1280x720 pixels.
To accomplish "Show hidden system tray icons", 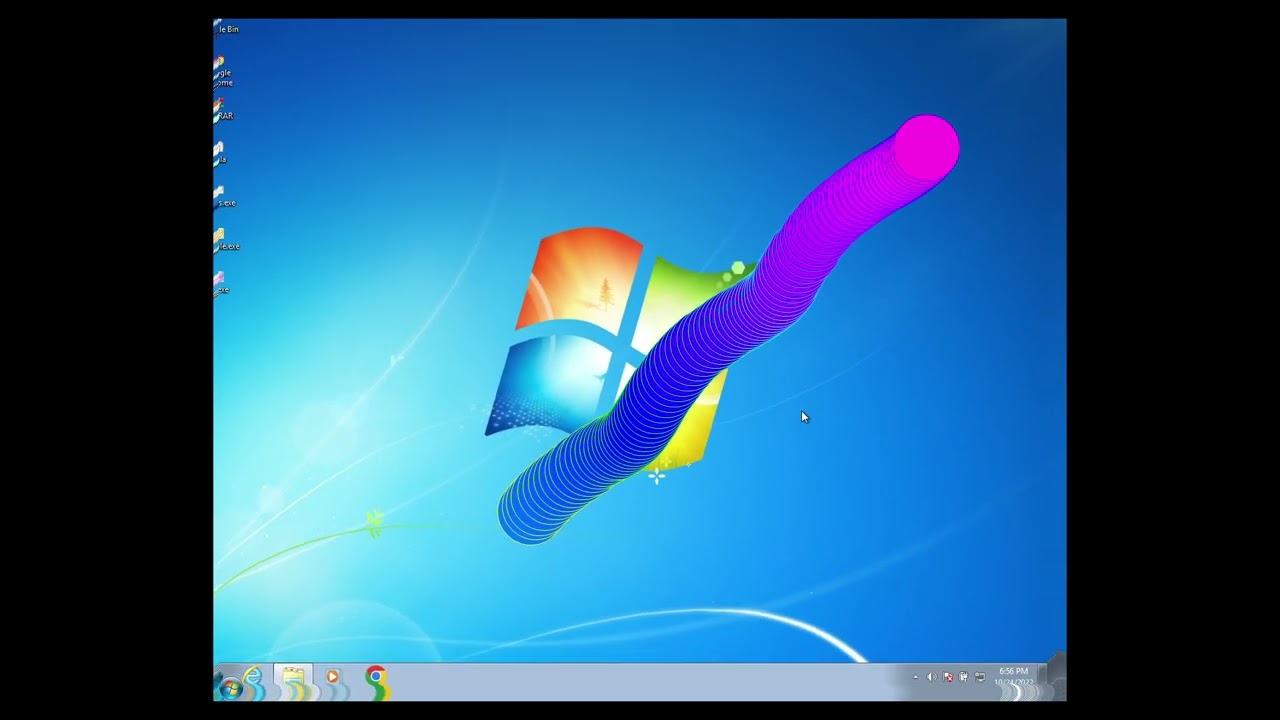I will [915, 677].
